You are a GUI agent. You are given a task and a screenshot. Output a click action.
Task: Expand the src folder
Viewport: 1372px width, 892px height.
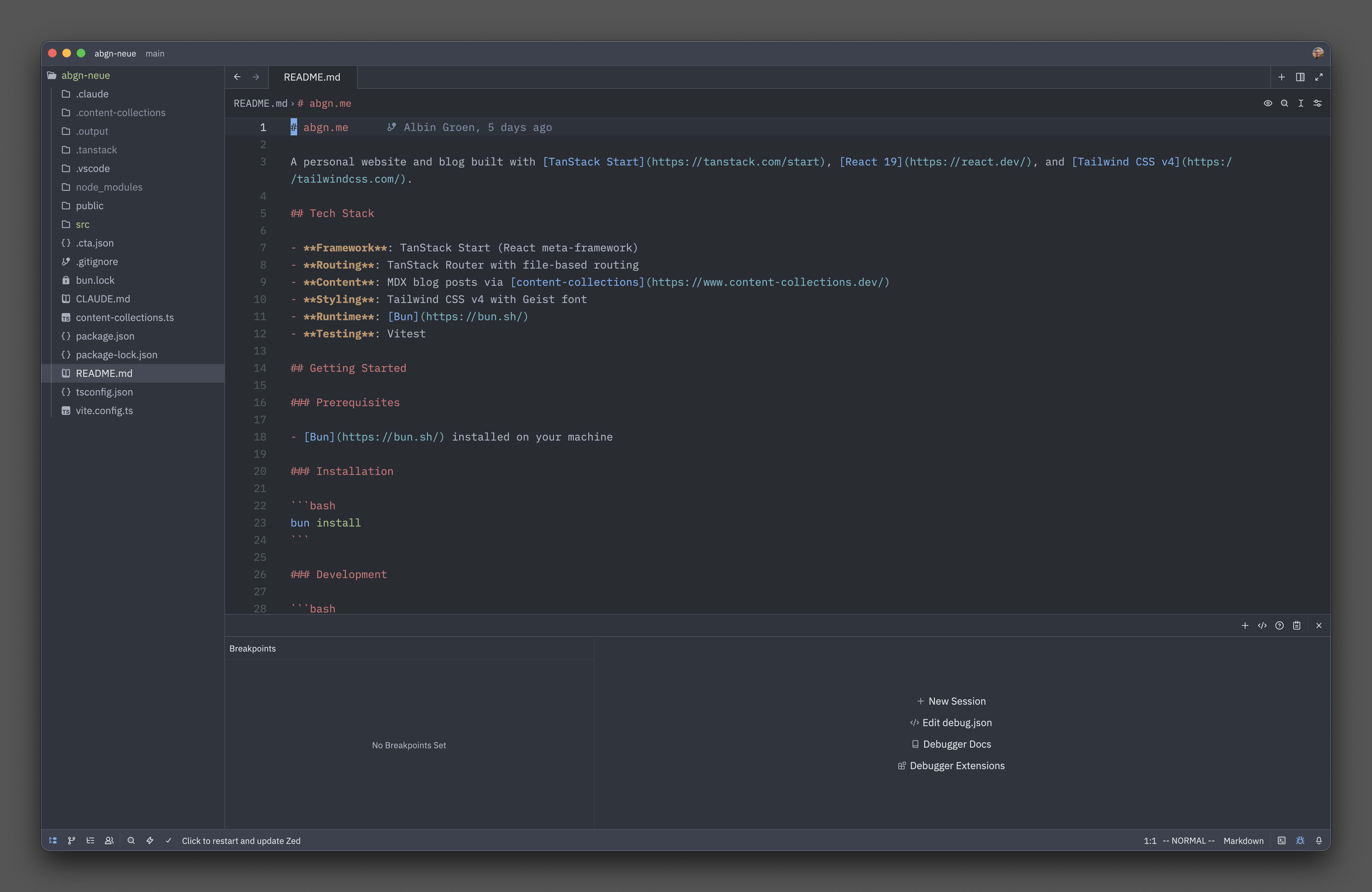click(82, 224)
